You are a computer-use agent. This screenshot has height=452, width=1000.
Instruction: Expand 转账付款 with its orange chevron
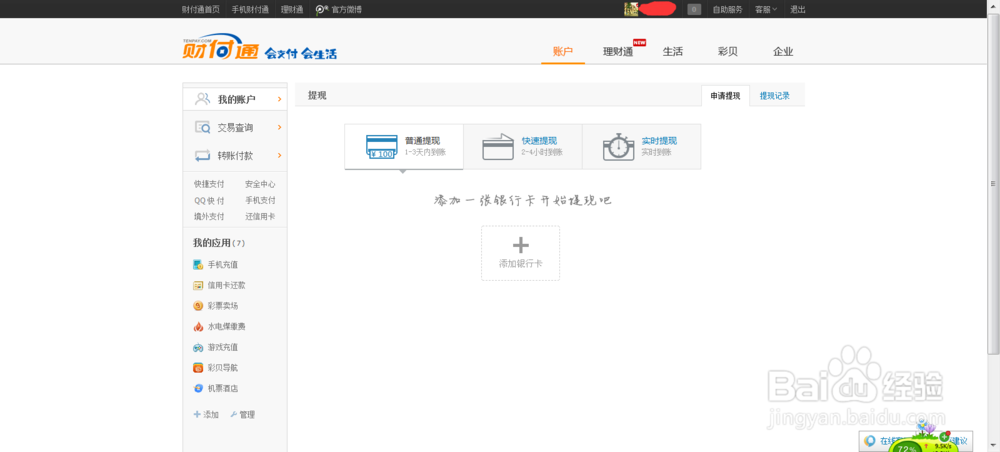pos(279,155)
